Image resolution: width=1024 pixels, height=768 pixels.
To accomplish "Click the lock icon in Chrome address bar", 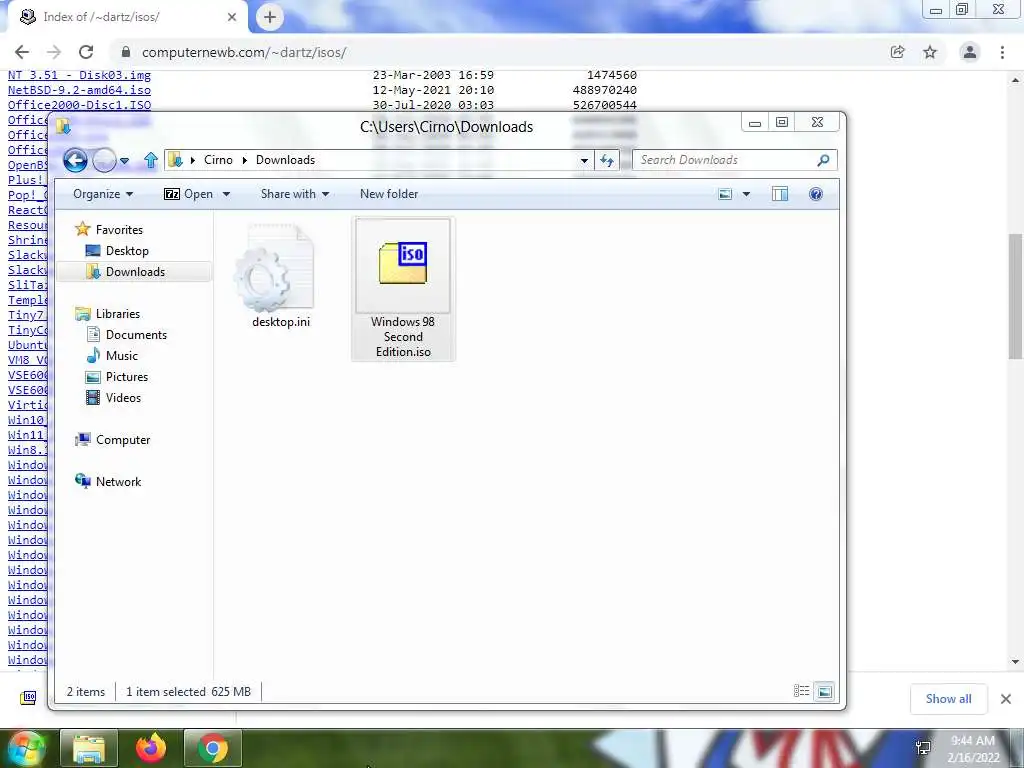I will (x=126, y=52).
